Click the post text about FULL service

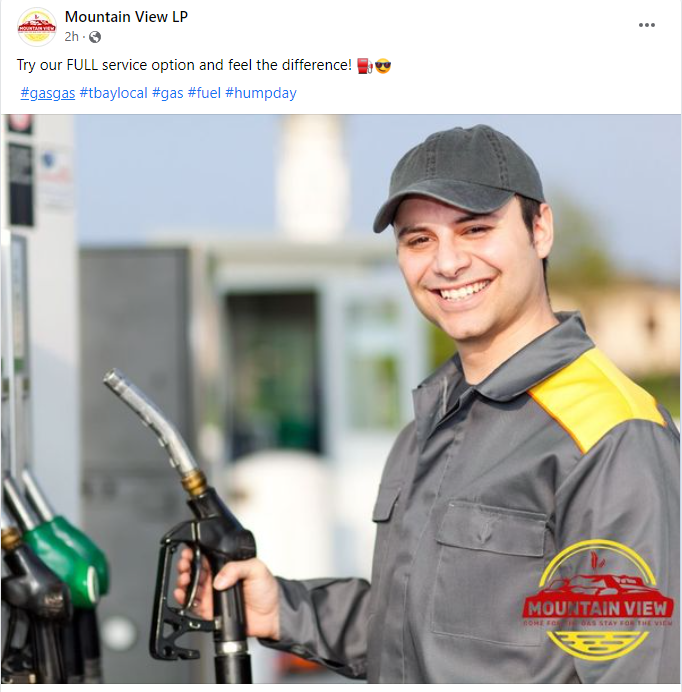(x=184, y=65)
